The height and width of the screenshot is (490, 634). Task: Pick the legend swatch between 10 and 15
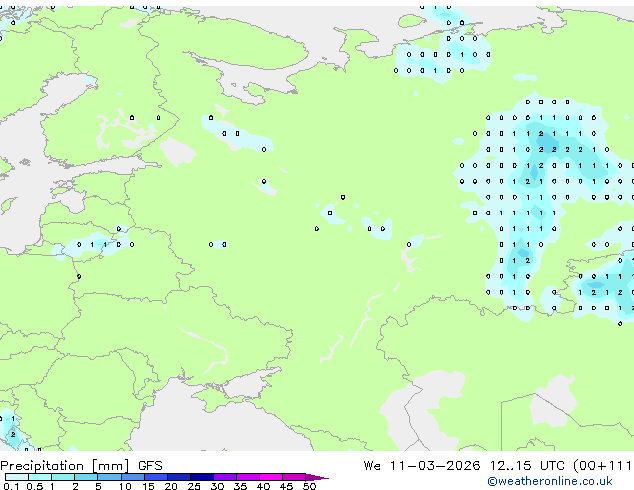133,477
